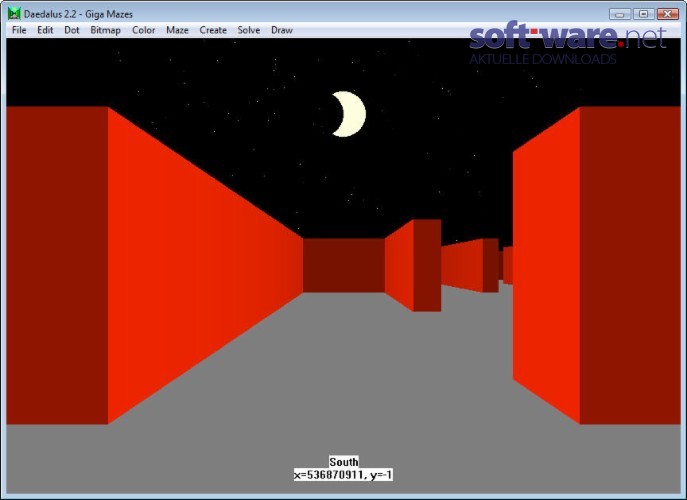Click the Daedalus app icon in title bar
Screen dimensions: 687x500
(14, 14)
